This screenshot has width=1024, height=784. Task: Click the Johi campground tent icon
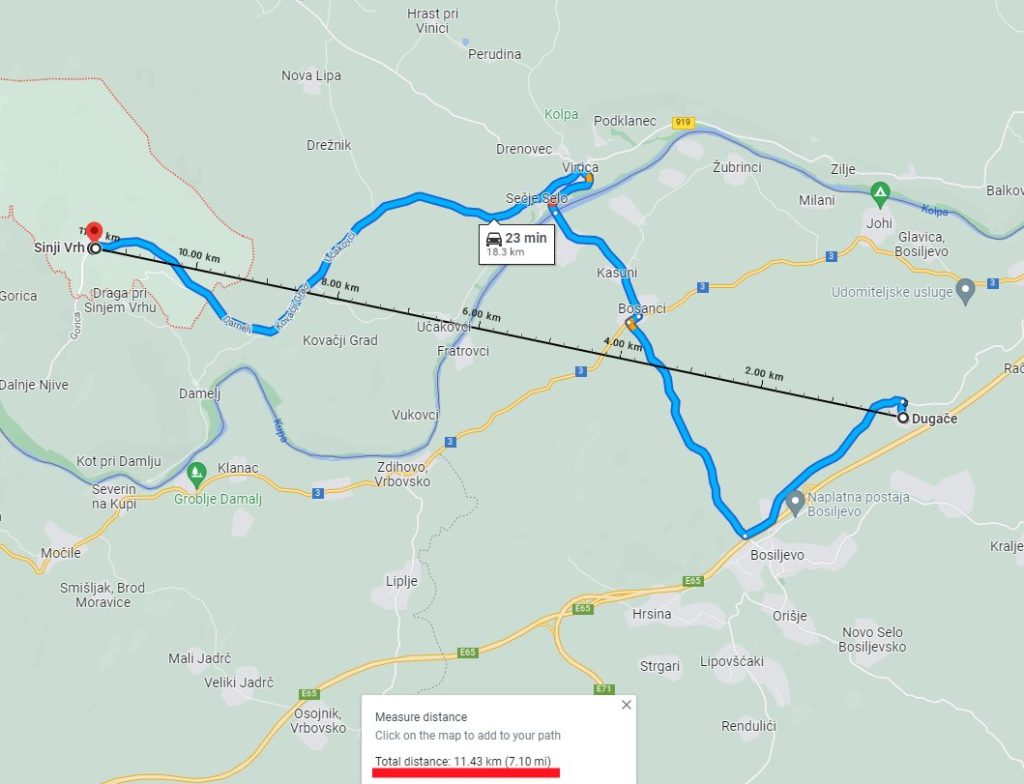click(x=880, y=193)
